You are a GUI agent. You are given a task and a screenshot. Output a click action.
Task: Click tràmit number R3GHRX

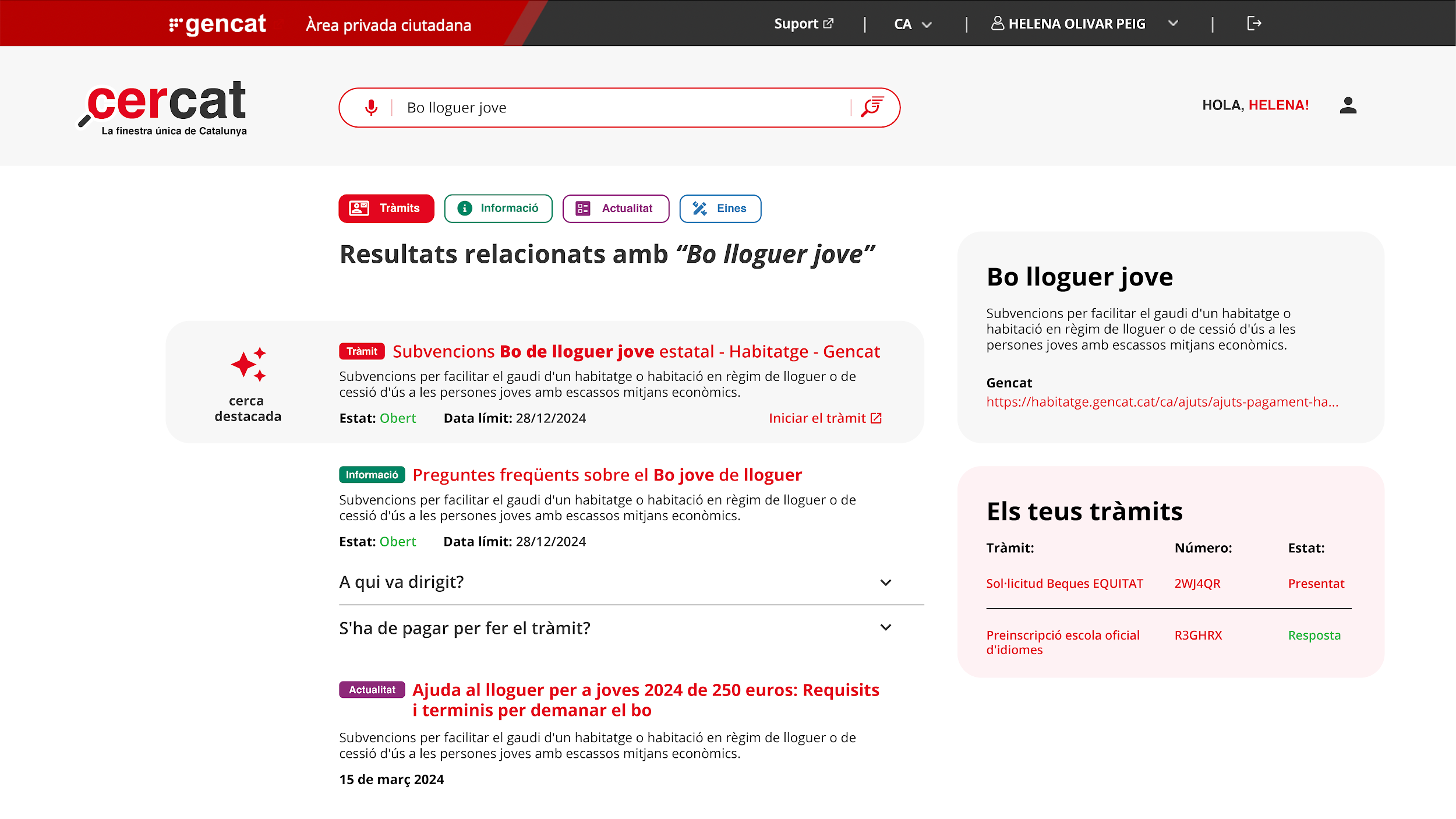pyautogui.click(x=1198, y=636)
